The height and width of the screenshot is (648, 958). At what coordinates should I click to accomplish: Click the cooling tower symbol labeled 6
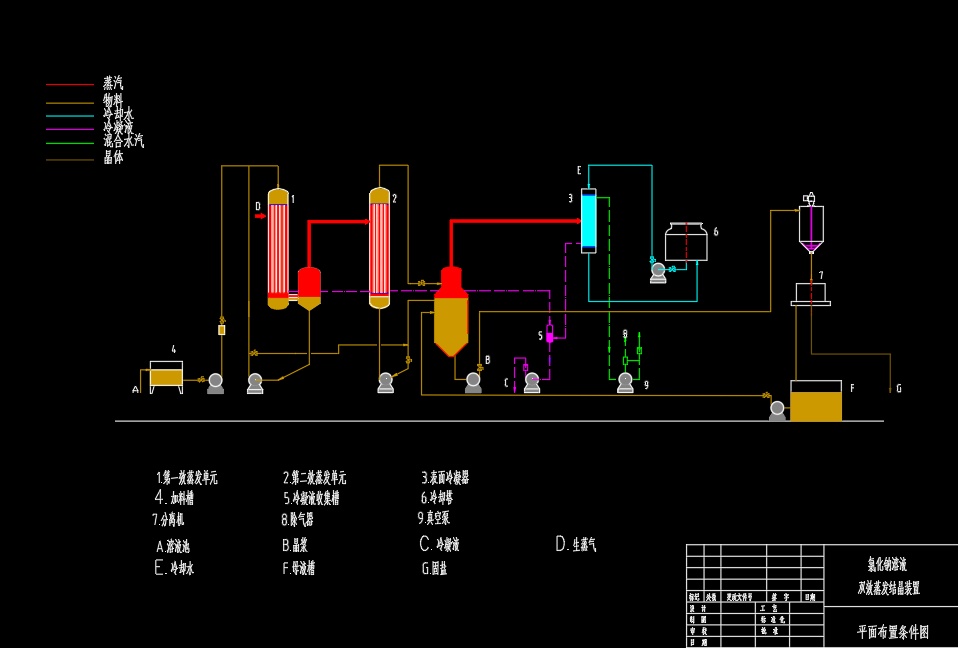click(x=686, y=242)
